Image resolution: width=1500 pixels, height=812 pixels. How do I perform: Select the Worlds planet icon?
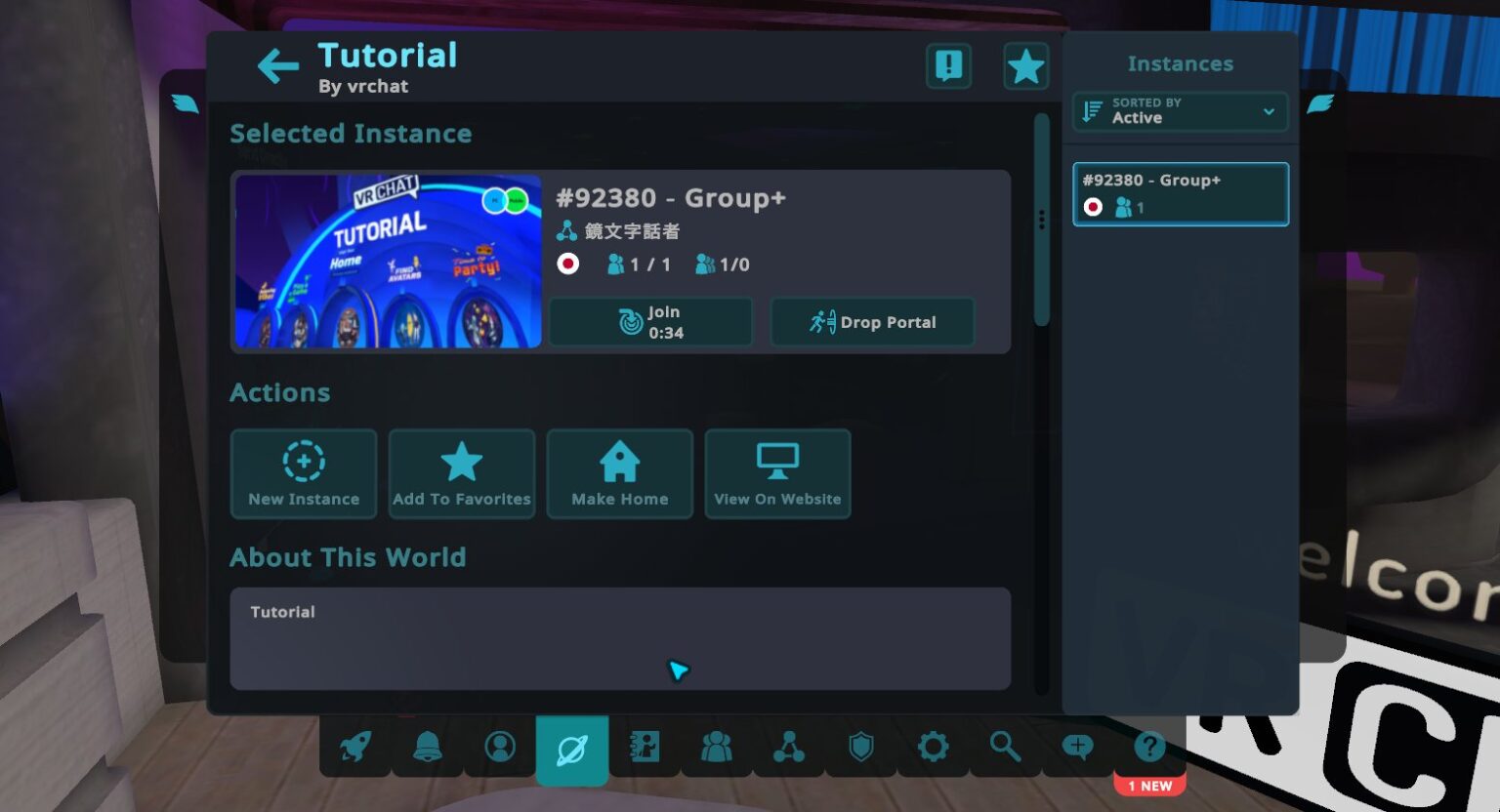pos(572,747)
